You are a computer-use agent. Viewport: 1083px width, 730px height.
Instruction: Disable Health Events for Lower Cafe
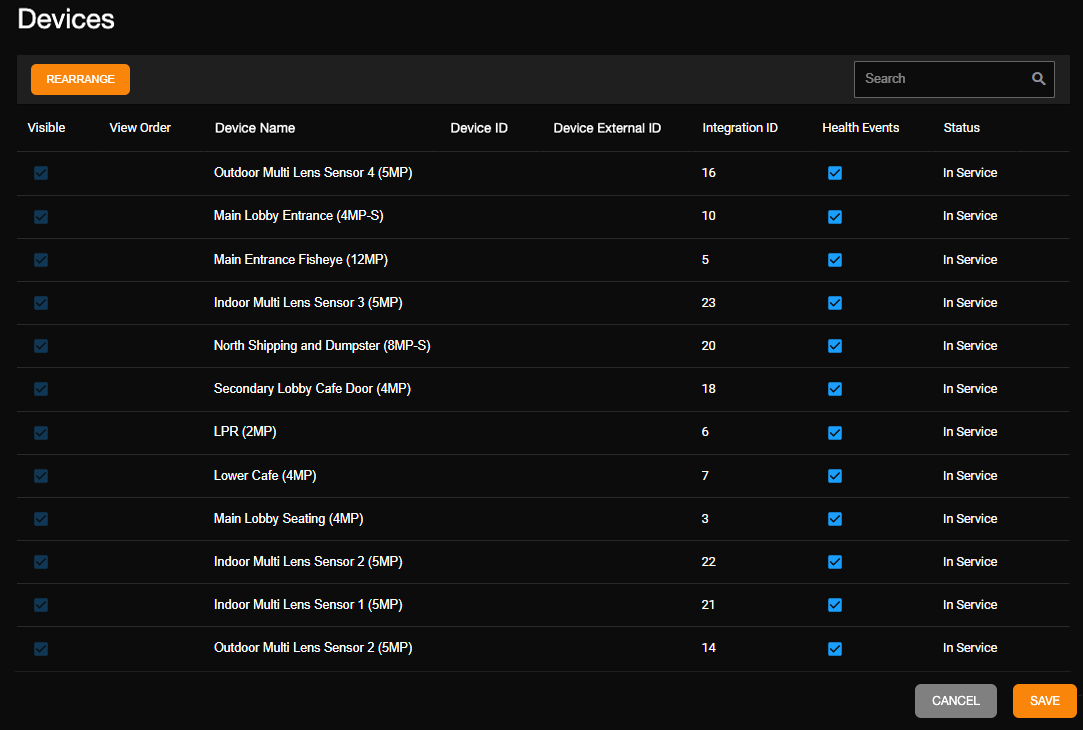[x=835, y=476]
